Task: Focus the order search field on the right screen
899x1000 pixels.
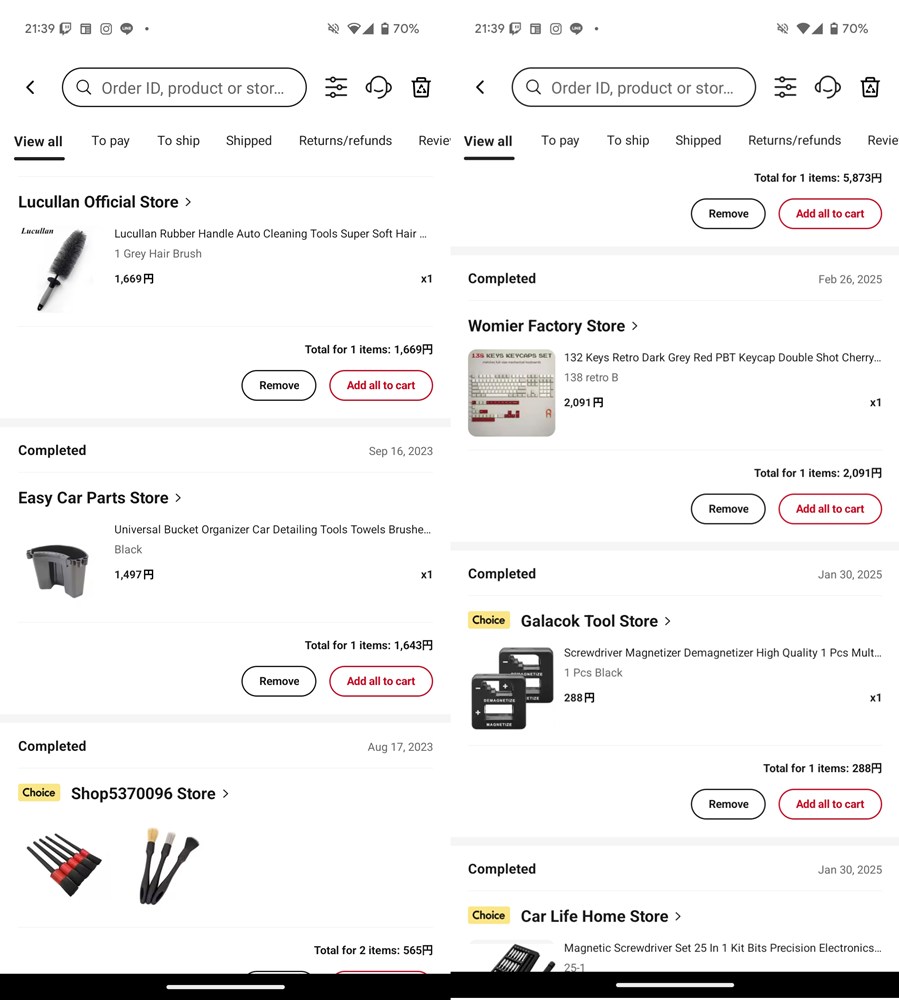Action: tap(642, 88)
